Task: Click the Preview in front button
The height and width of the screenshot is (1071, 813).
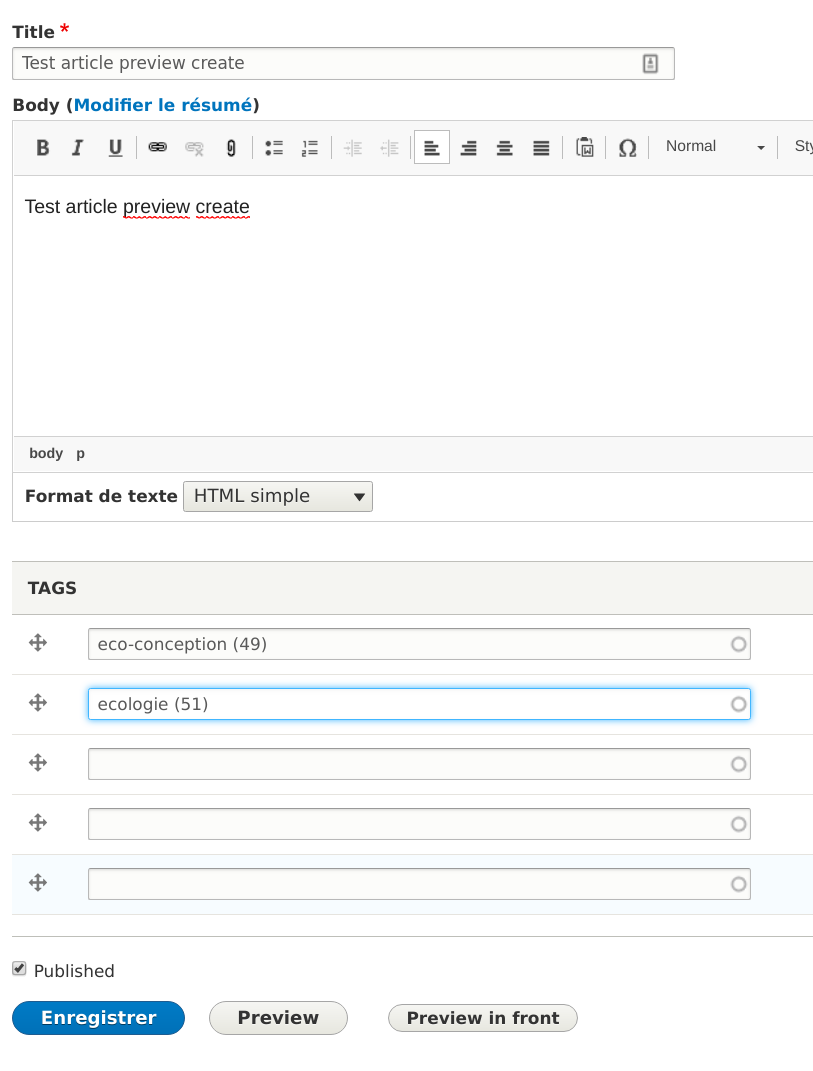Action: (x=482, y=1018)
